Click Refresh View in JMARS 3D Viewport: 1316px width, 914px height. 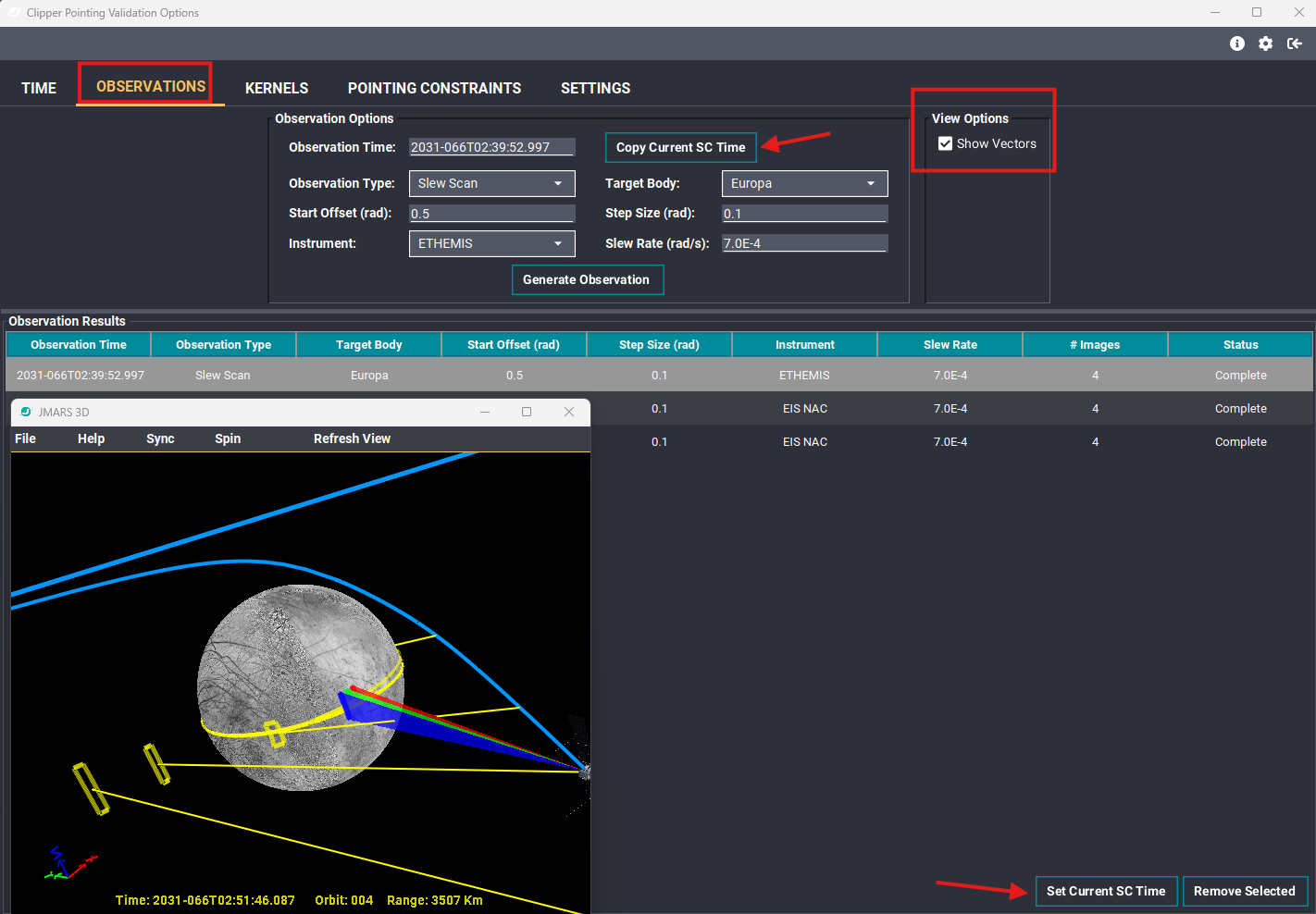pyautogui.click(x=352, y=438)
